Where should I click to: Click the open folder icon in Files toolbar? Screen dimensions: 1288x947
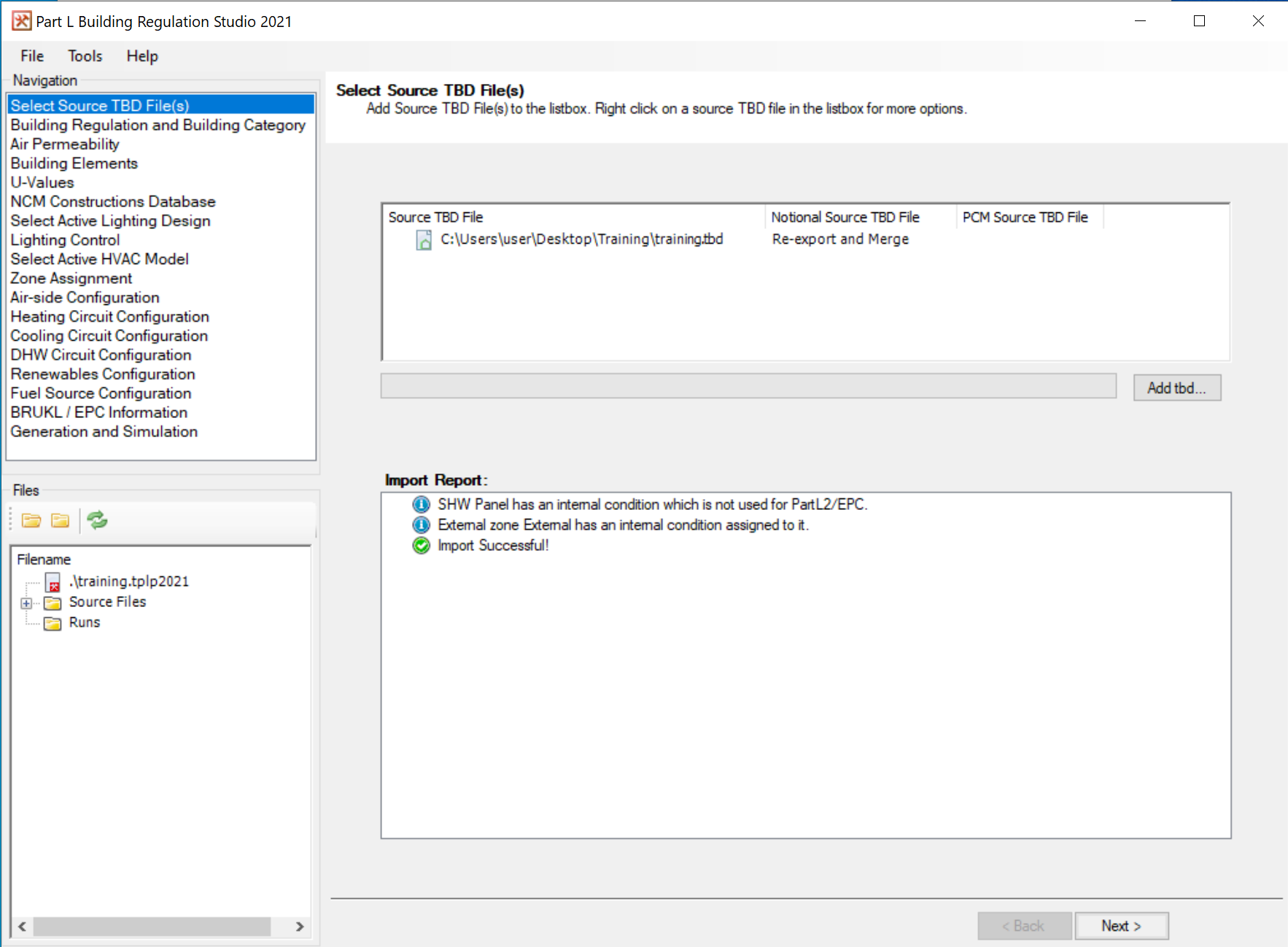pos(31,520)
